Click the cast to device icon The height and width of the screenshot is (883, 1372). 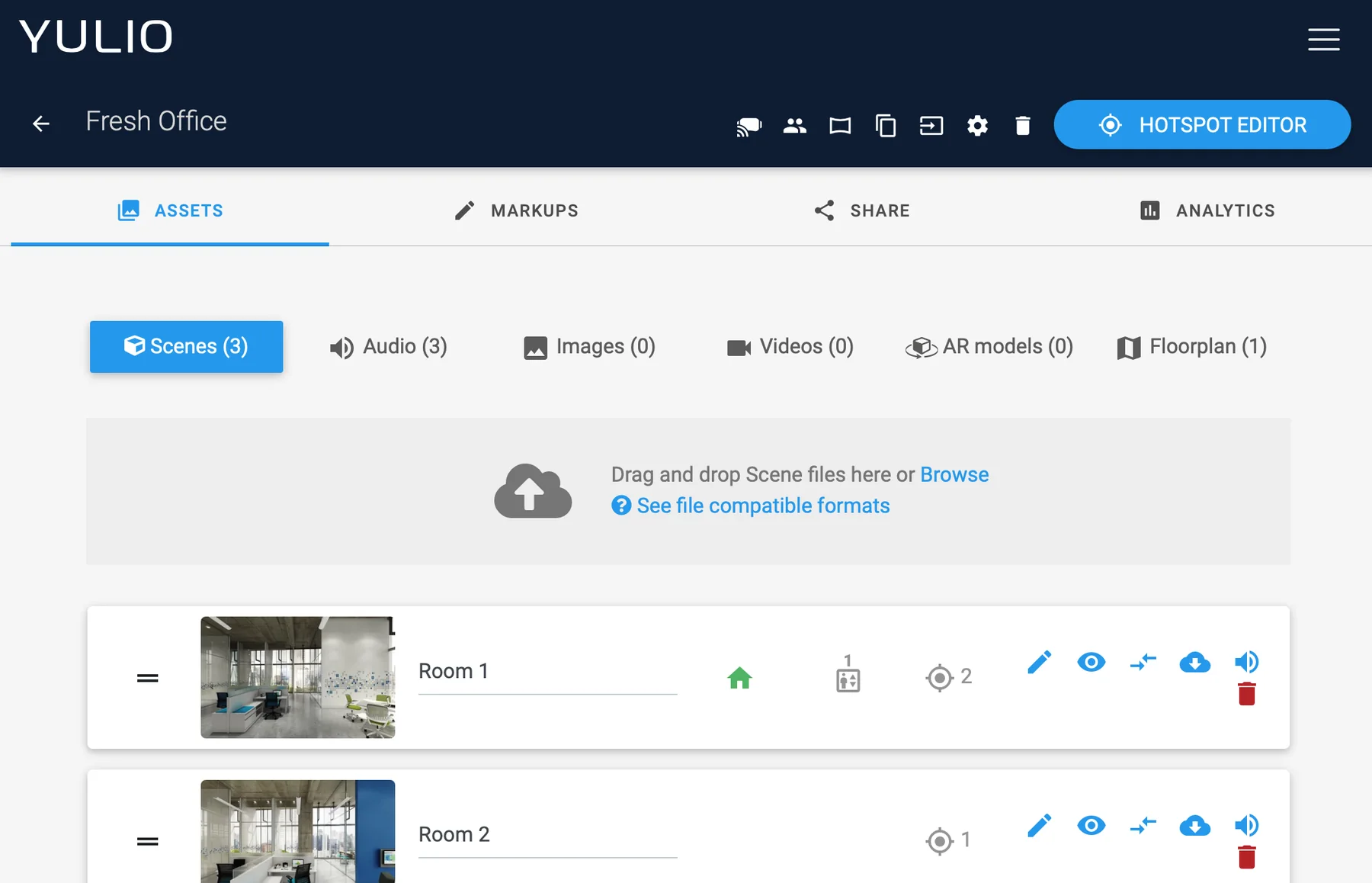[x=749, y=125]
